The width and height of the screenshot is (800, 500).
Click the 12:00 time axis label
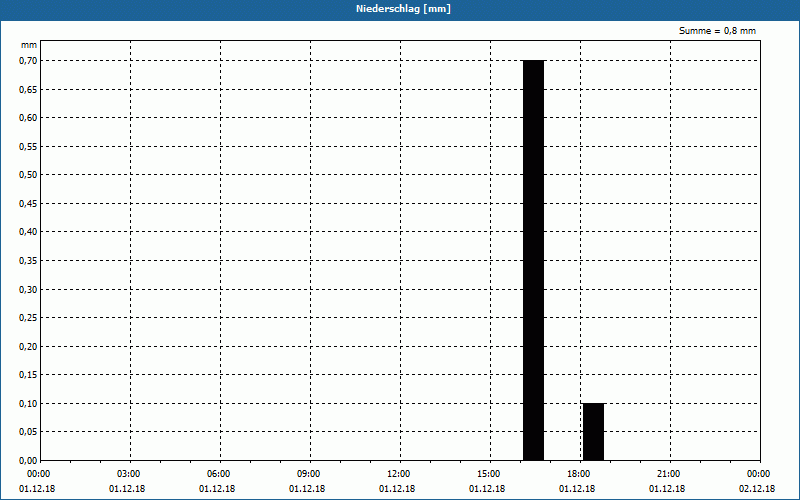[x=398, y=474]
